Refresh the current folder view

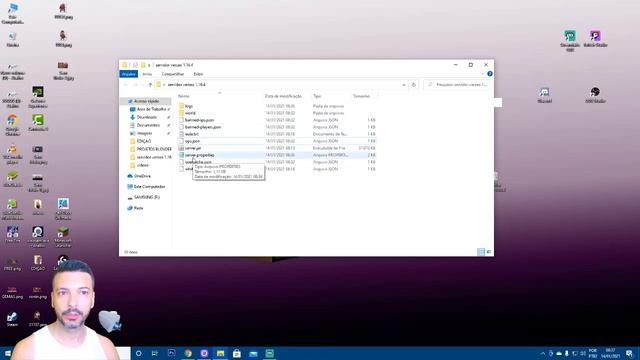point(413,84)
